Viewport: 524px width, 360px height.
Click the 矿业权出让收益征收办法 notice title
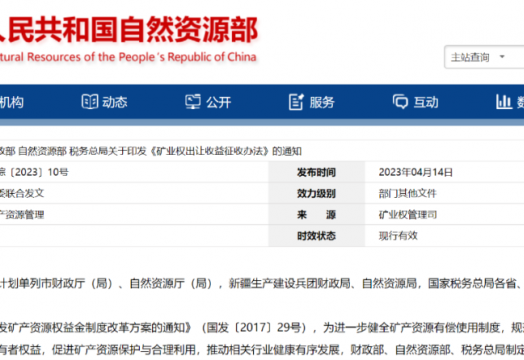151,151
